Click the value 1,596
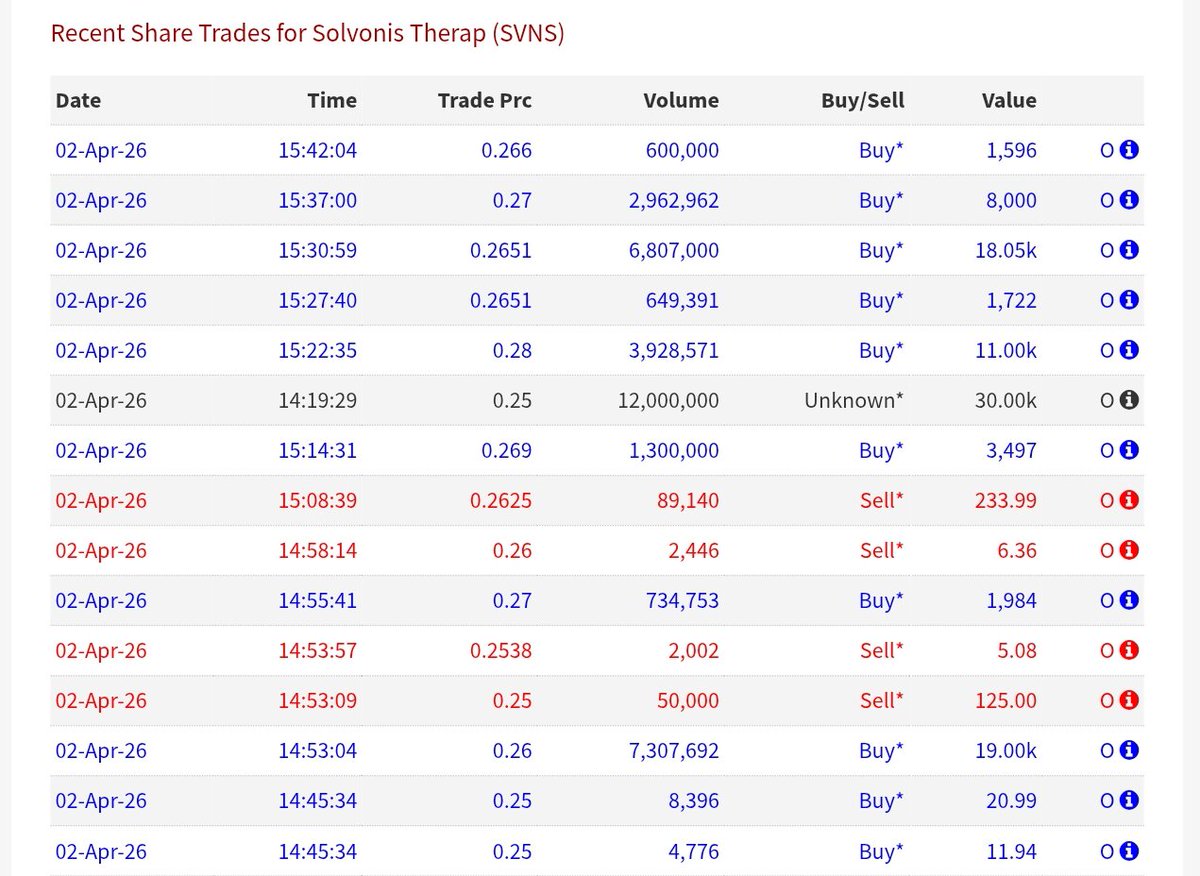 (1012, 150)
